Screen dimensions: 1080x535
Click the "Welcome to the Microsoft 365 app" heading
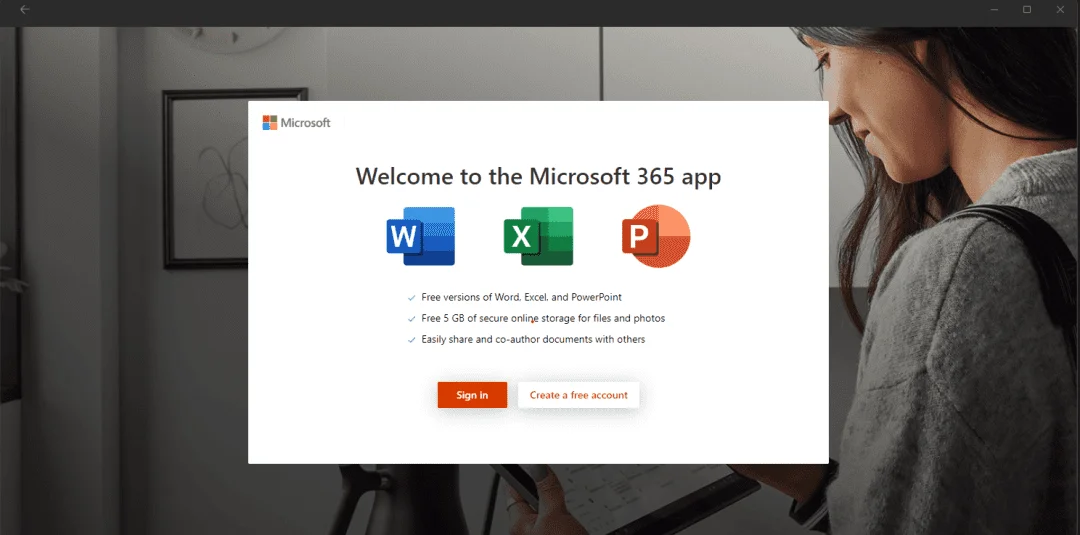539,176
